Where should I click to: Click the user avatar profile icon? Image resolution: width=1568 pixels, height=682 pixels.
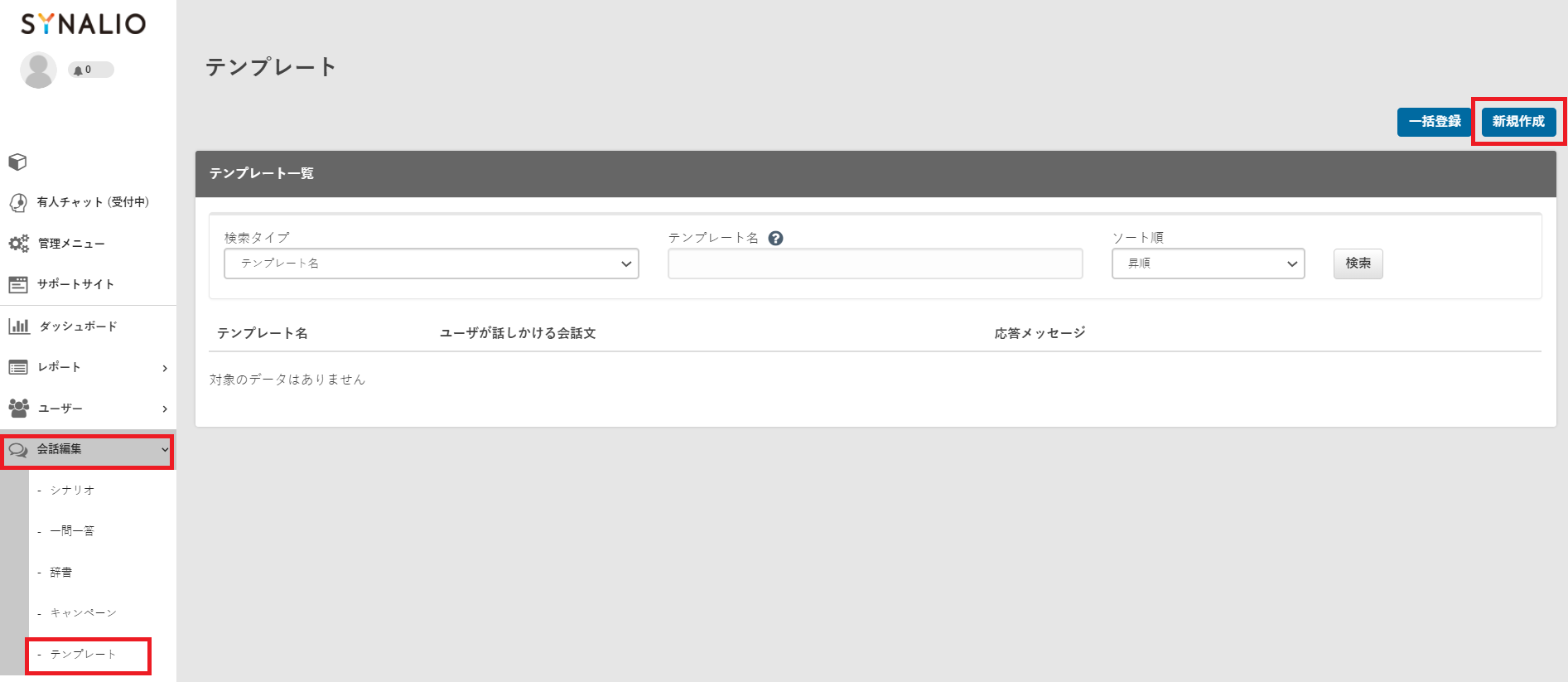click(x=38, y=70)
